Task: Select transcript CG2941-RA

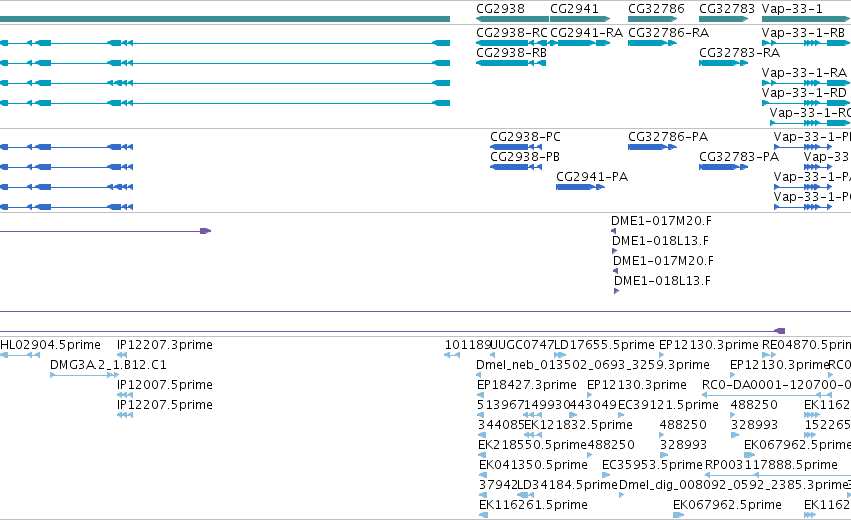Action: pos(586,33)
